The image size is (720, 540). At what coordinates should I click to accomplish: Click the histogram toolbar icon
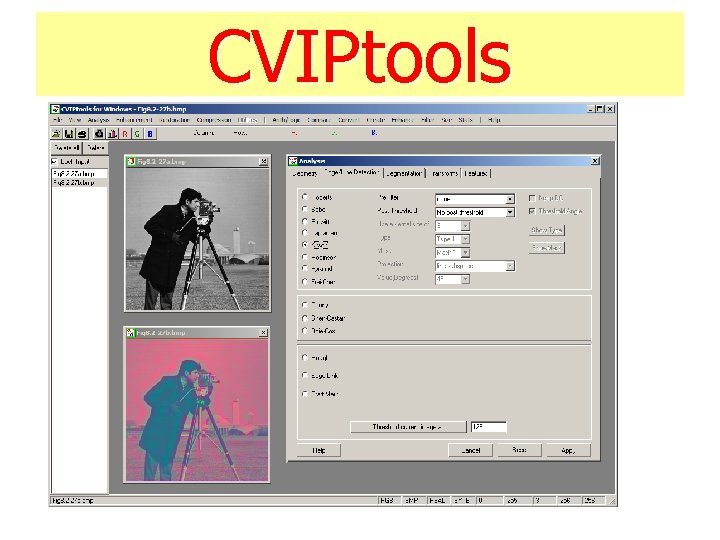click(x=112, y=134)
